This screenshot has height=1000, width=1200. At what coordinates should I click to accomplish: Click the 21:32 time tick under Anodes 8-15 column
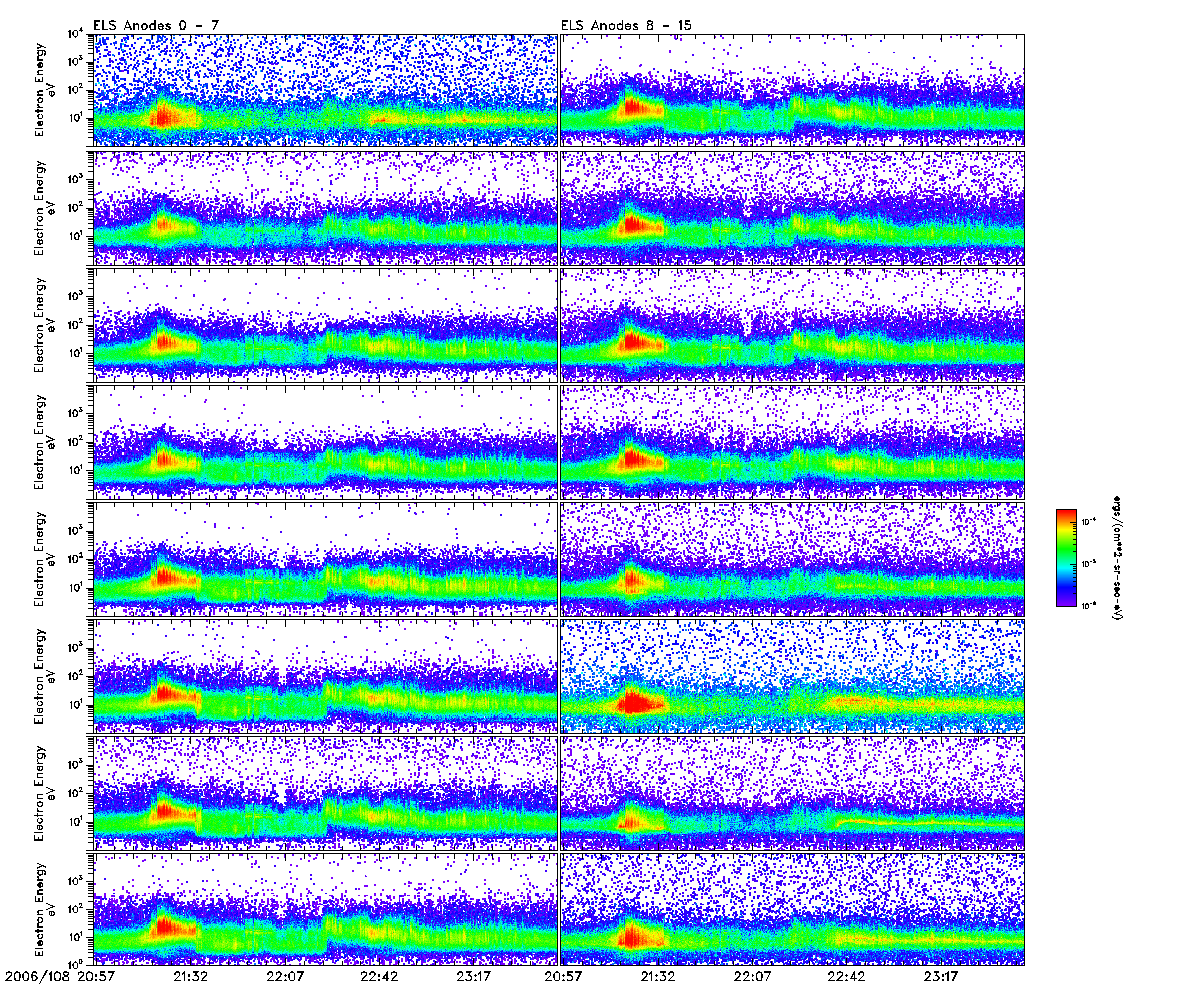(x=657, y=975)
